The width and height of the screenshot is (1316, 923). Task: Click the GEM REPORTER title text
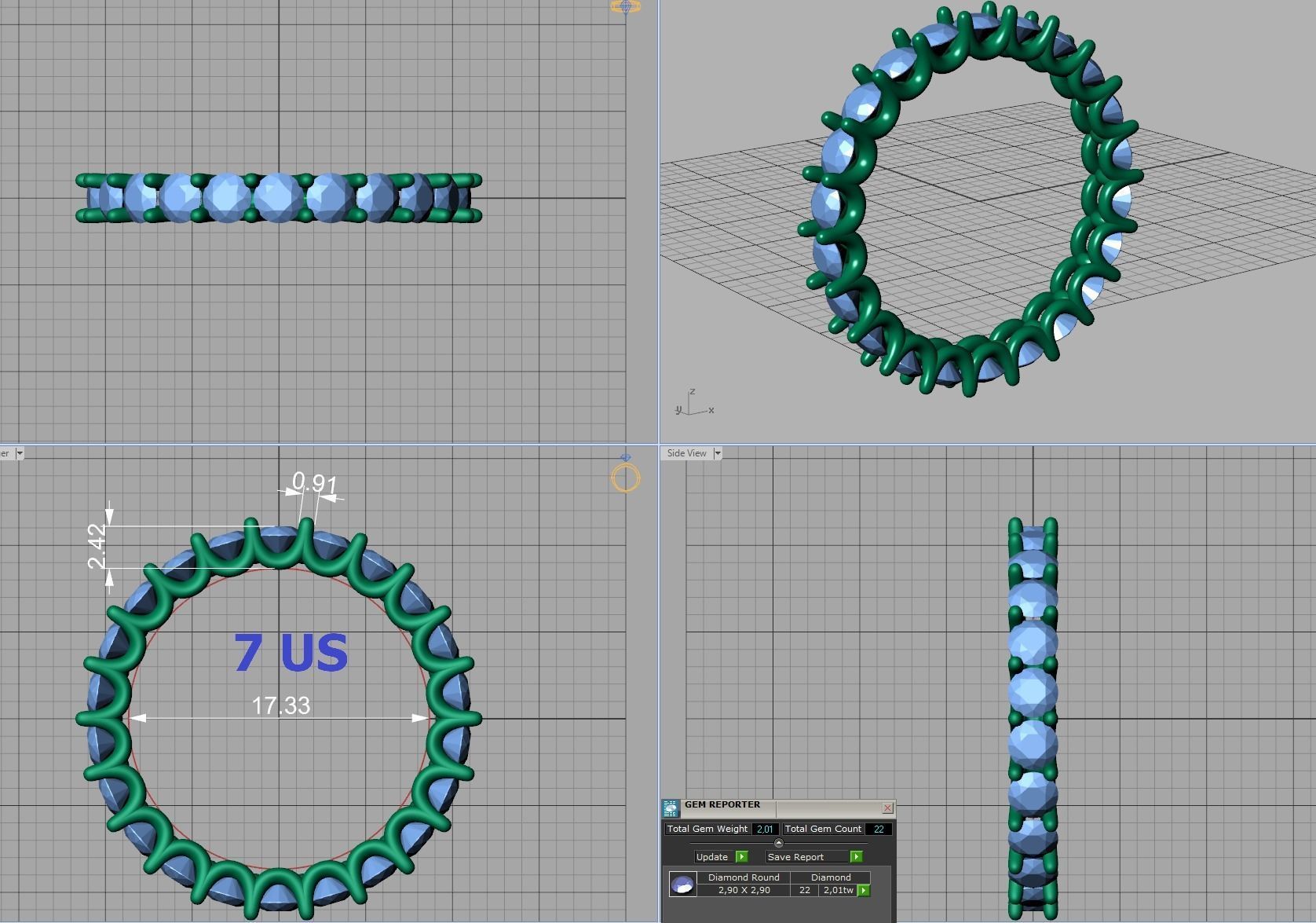722,804
